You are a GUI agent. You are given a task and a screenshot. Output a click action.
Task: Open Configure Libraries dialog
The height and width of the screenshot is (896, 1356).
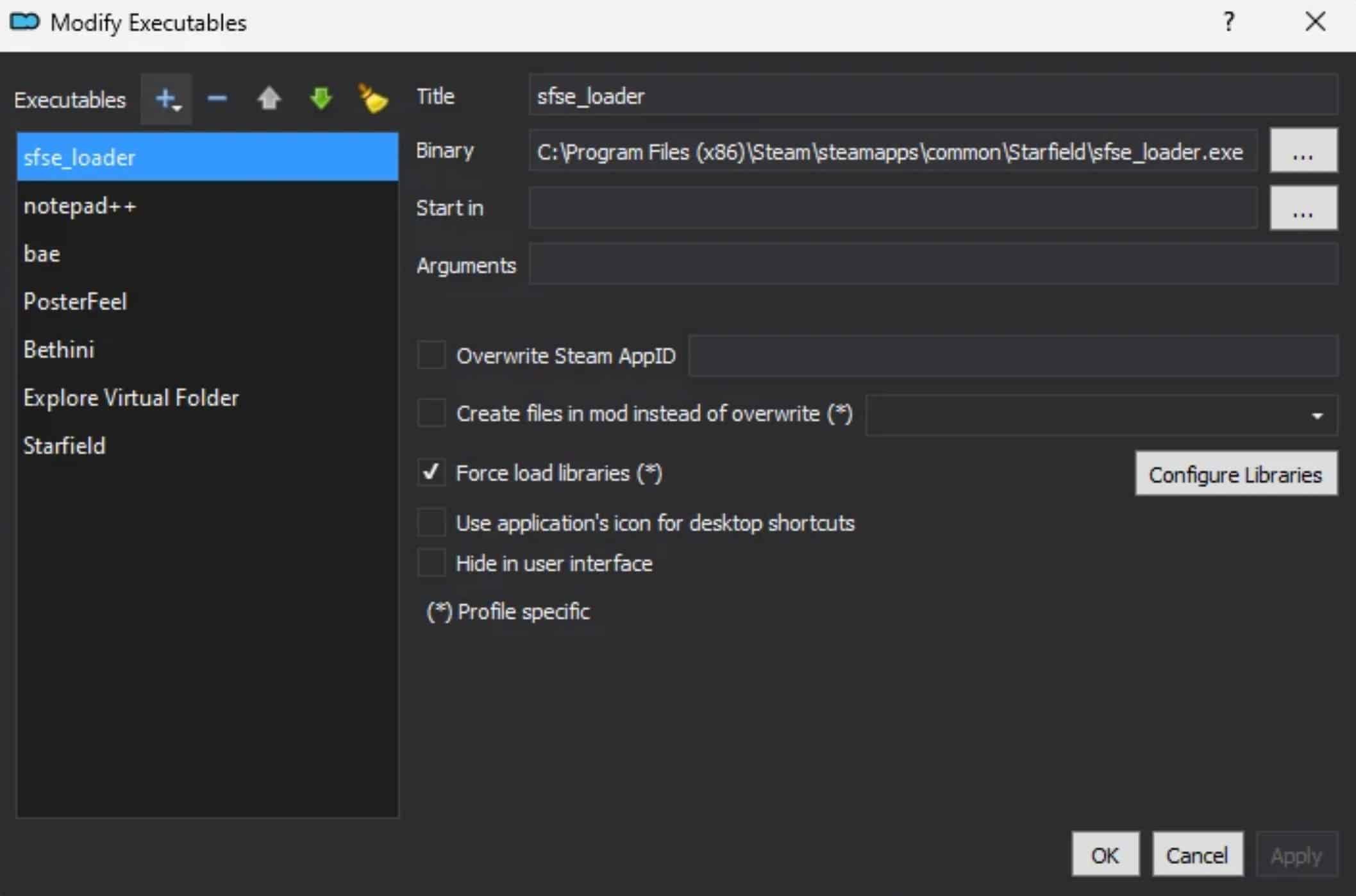click(1235, 474)
